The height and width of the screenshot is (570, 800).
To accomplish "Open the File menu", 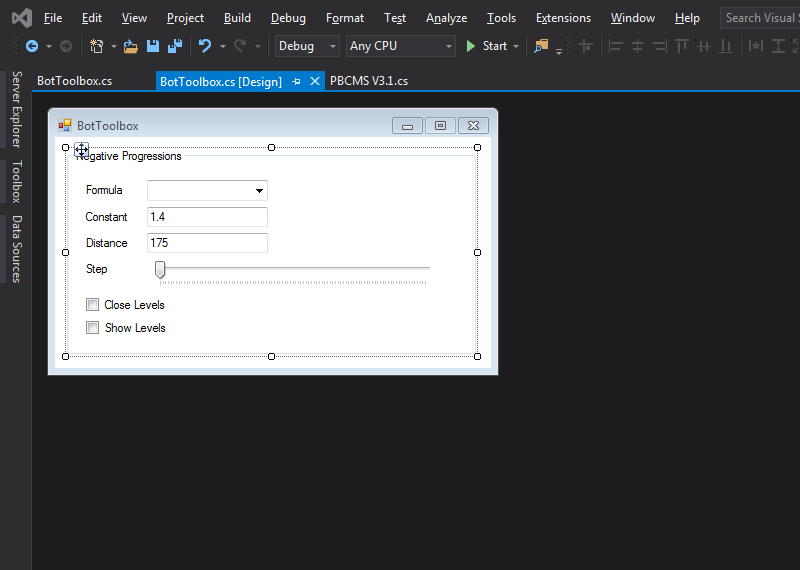I will click(x=53, y=18).
